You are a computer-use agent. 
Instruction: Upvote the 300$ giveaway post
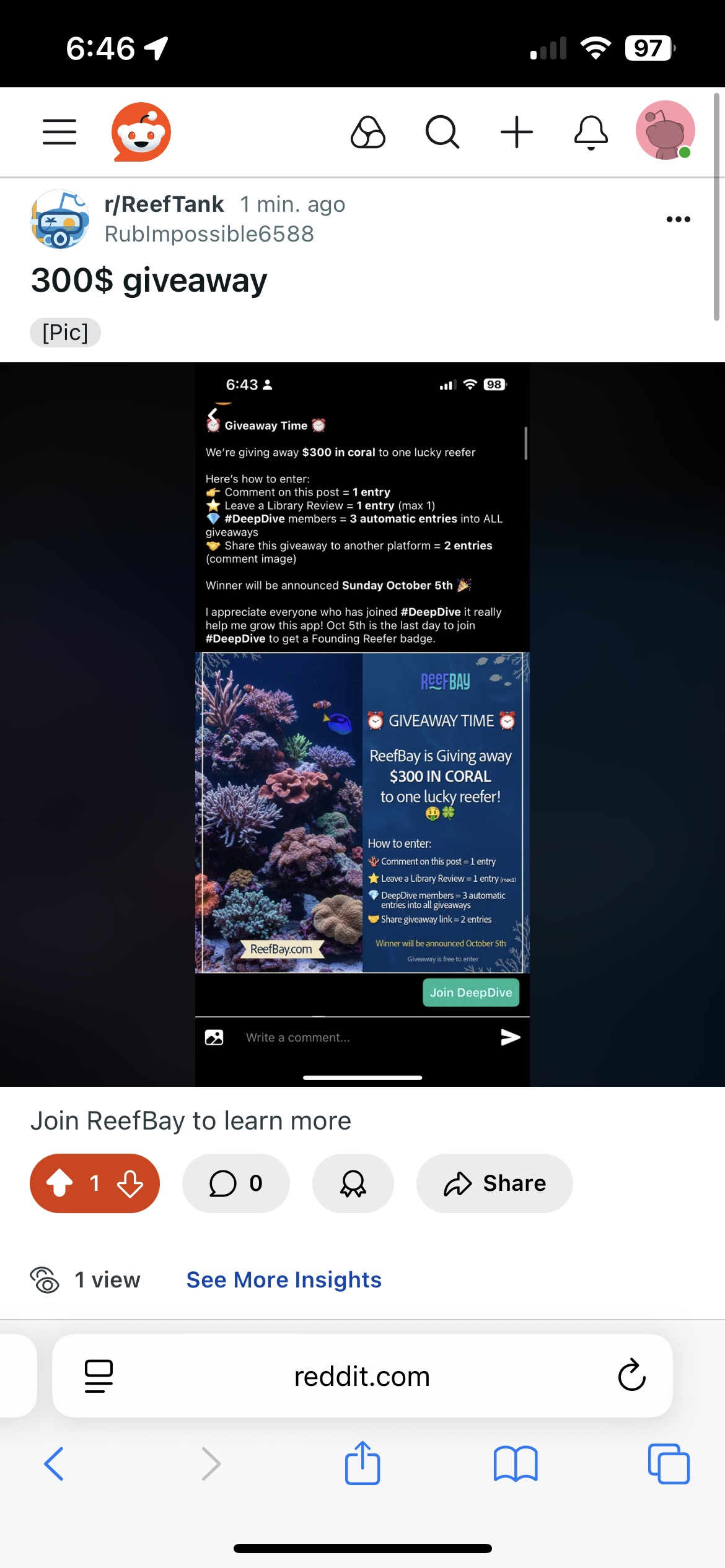click(60, 1183)
